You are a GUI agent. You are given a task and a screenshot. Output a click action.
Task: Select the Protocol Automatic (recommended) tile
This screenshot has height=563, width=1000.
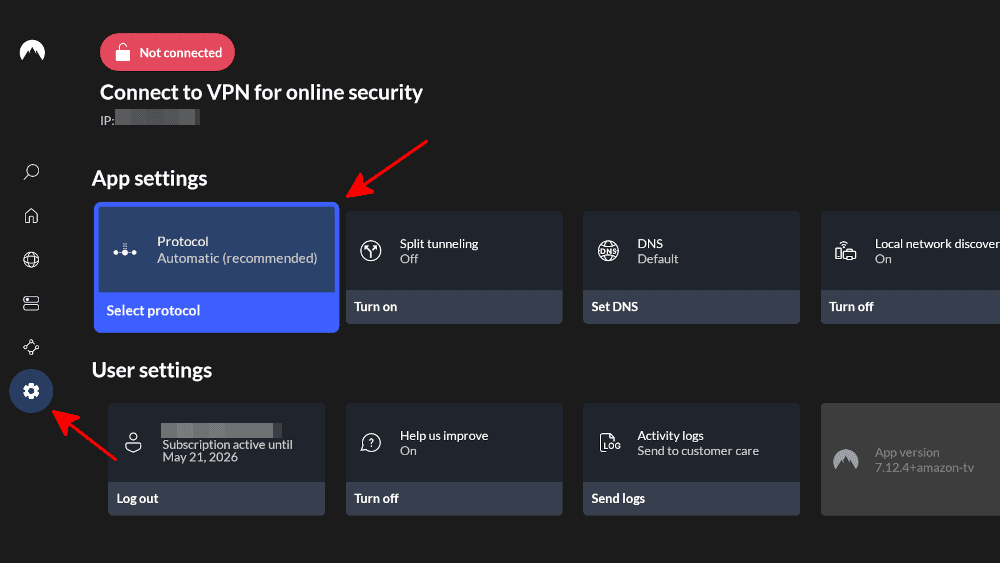pos(216,250)
